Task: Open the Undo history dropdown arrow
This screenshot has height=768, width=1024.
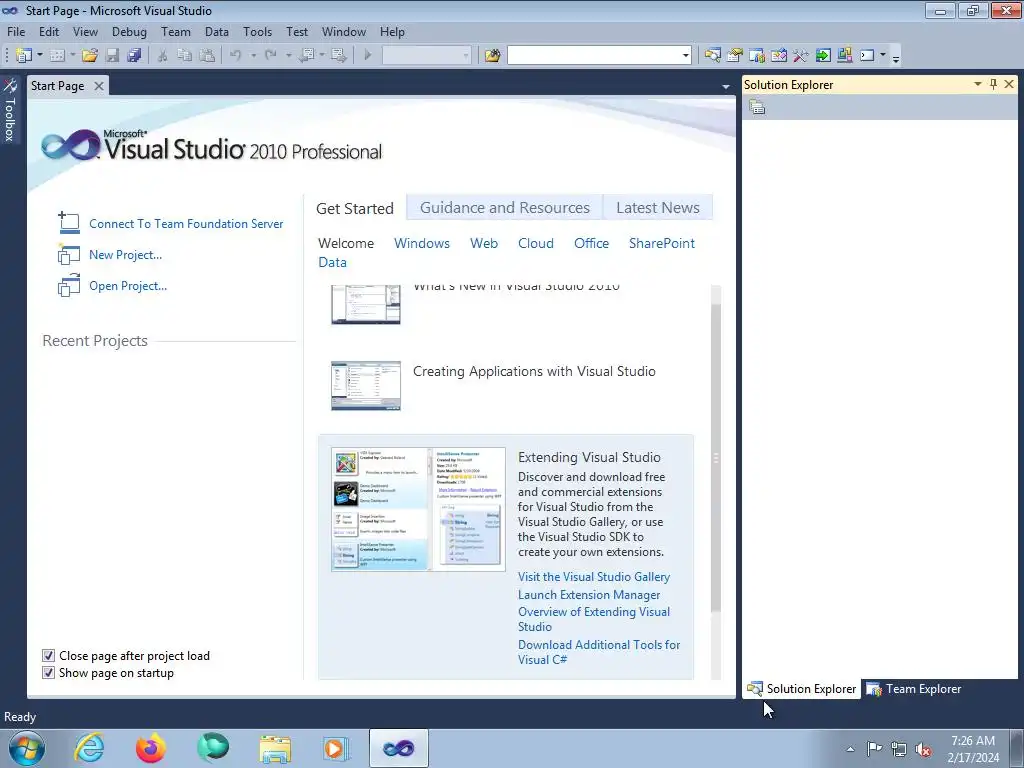Action: (253, 56)
